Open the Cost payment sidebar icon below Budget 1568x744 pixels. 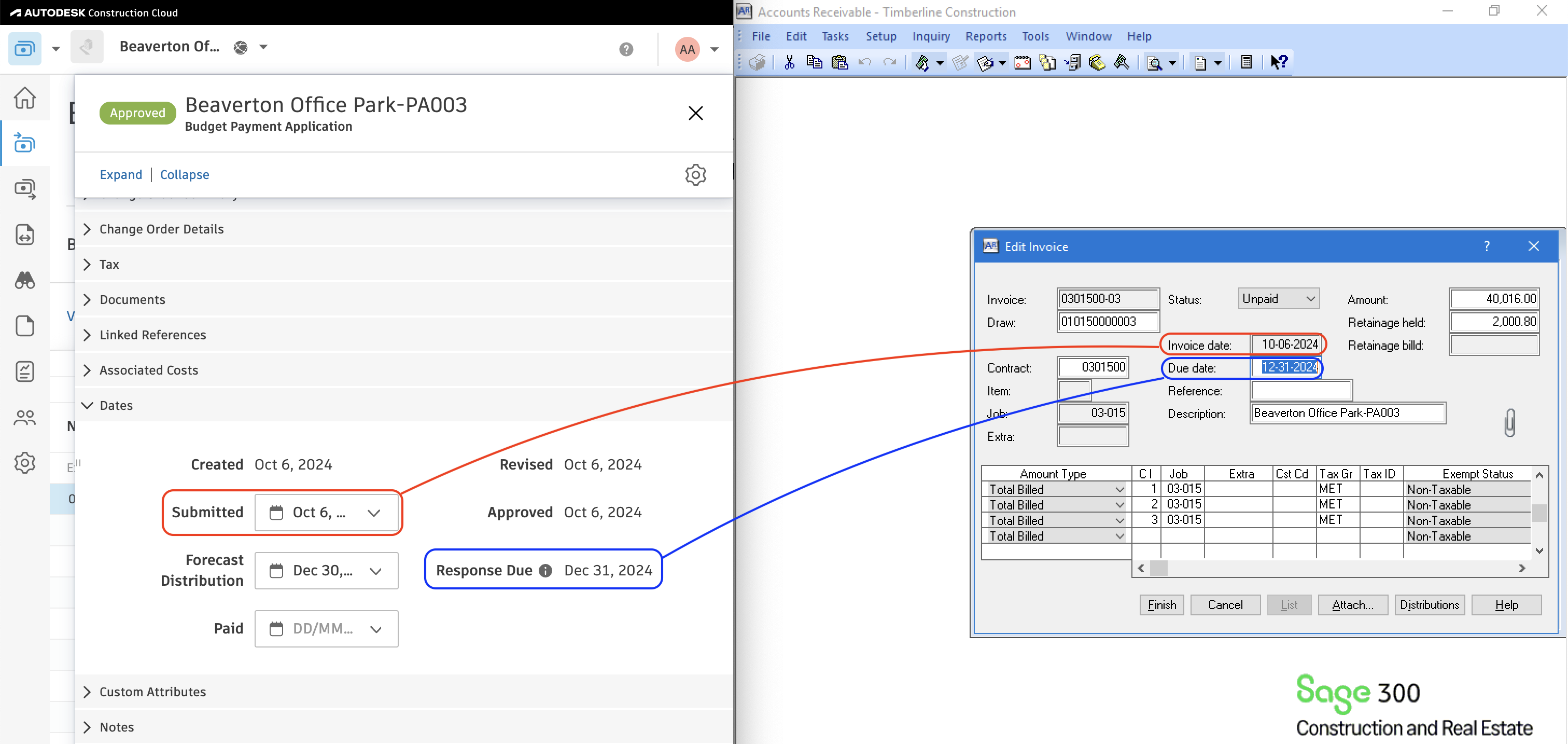point(24,189)
